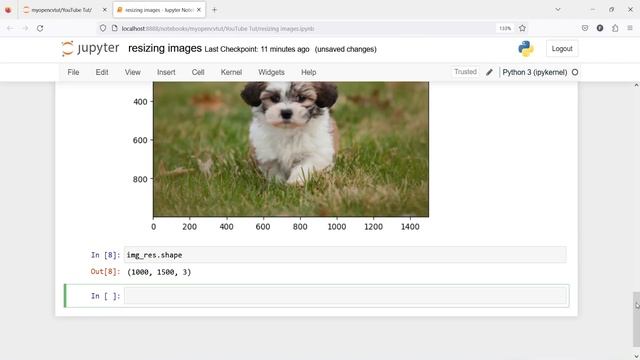Click the Trusted notebook button
Screen dimensions: 640x360
coord(465,72)
